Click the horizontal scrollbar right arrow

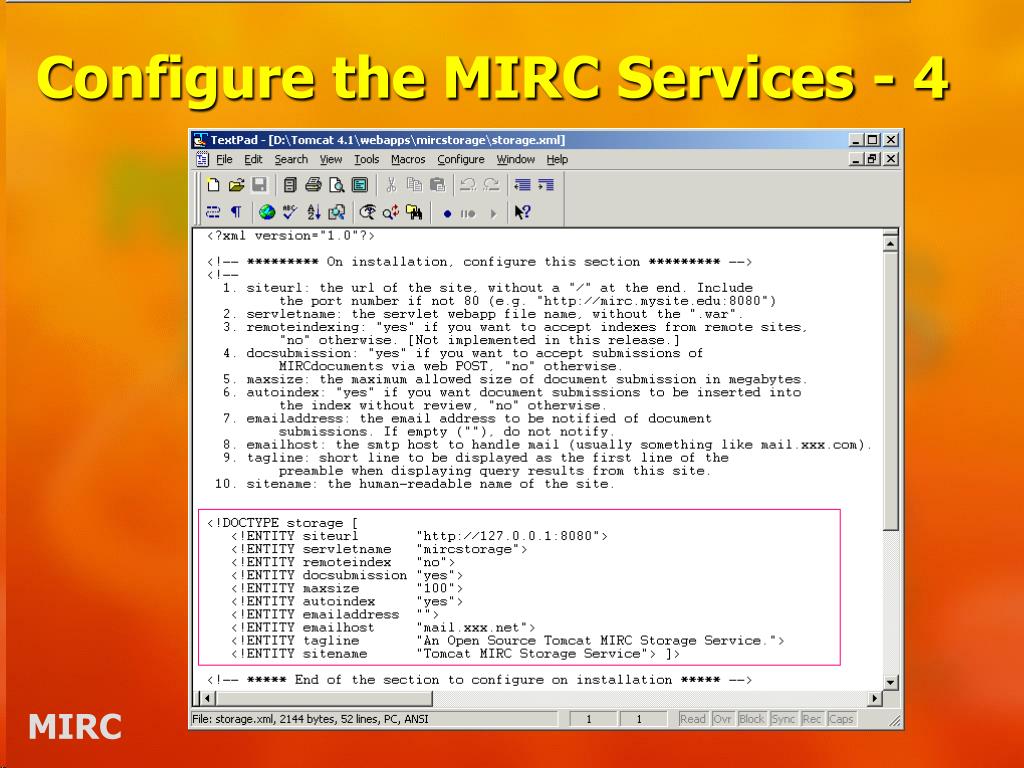click(x=874, y=698)
